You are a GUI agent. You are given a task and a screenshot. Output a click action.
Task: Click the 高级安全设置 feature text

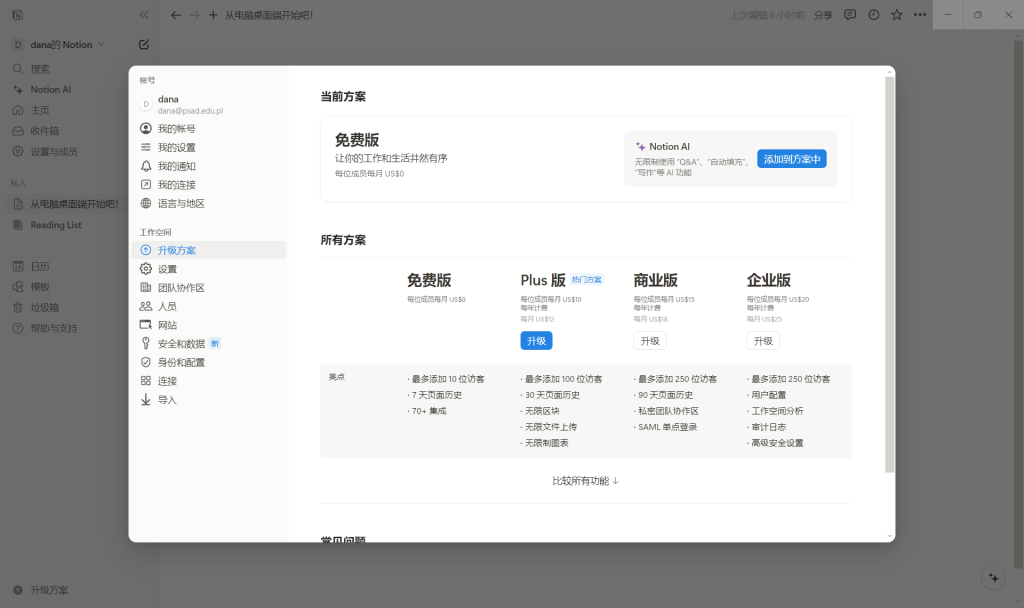(x=777, y=443)
